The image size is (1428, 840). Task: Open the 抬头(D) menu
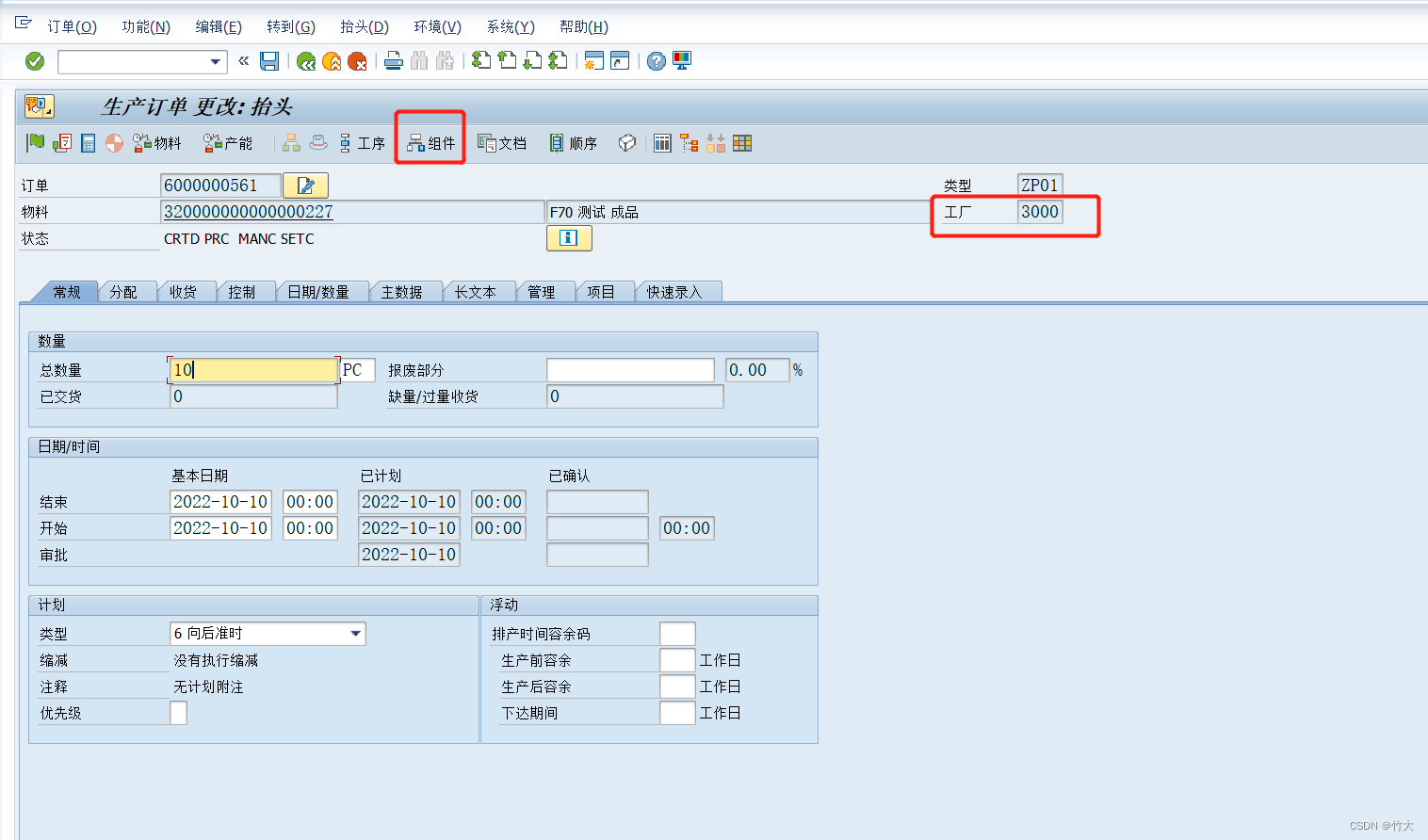coord(365,26)
